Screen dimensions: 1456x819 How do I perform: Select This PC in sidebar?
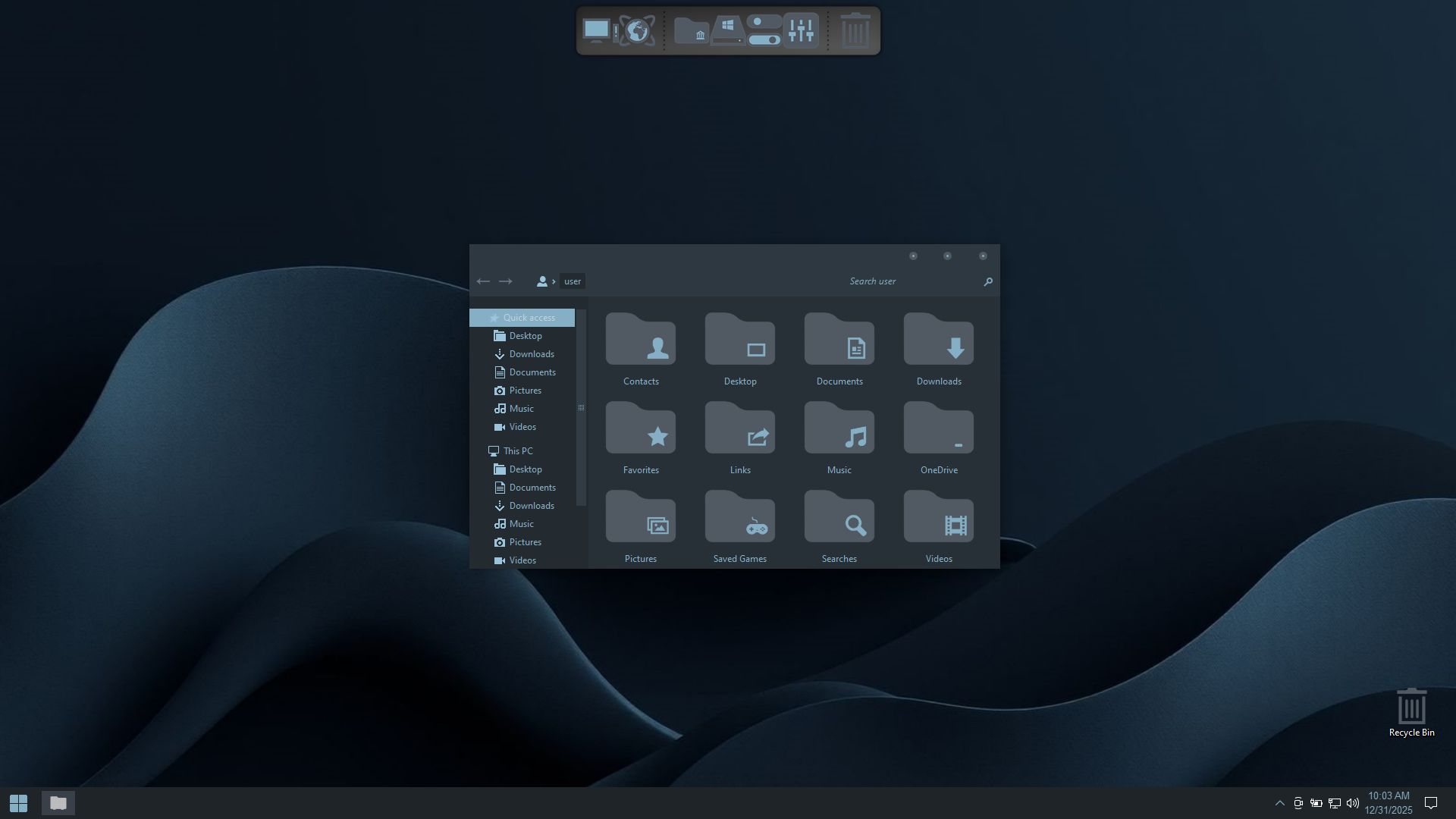pyautogui.click(x=517, y=451)
